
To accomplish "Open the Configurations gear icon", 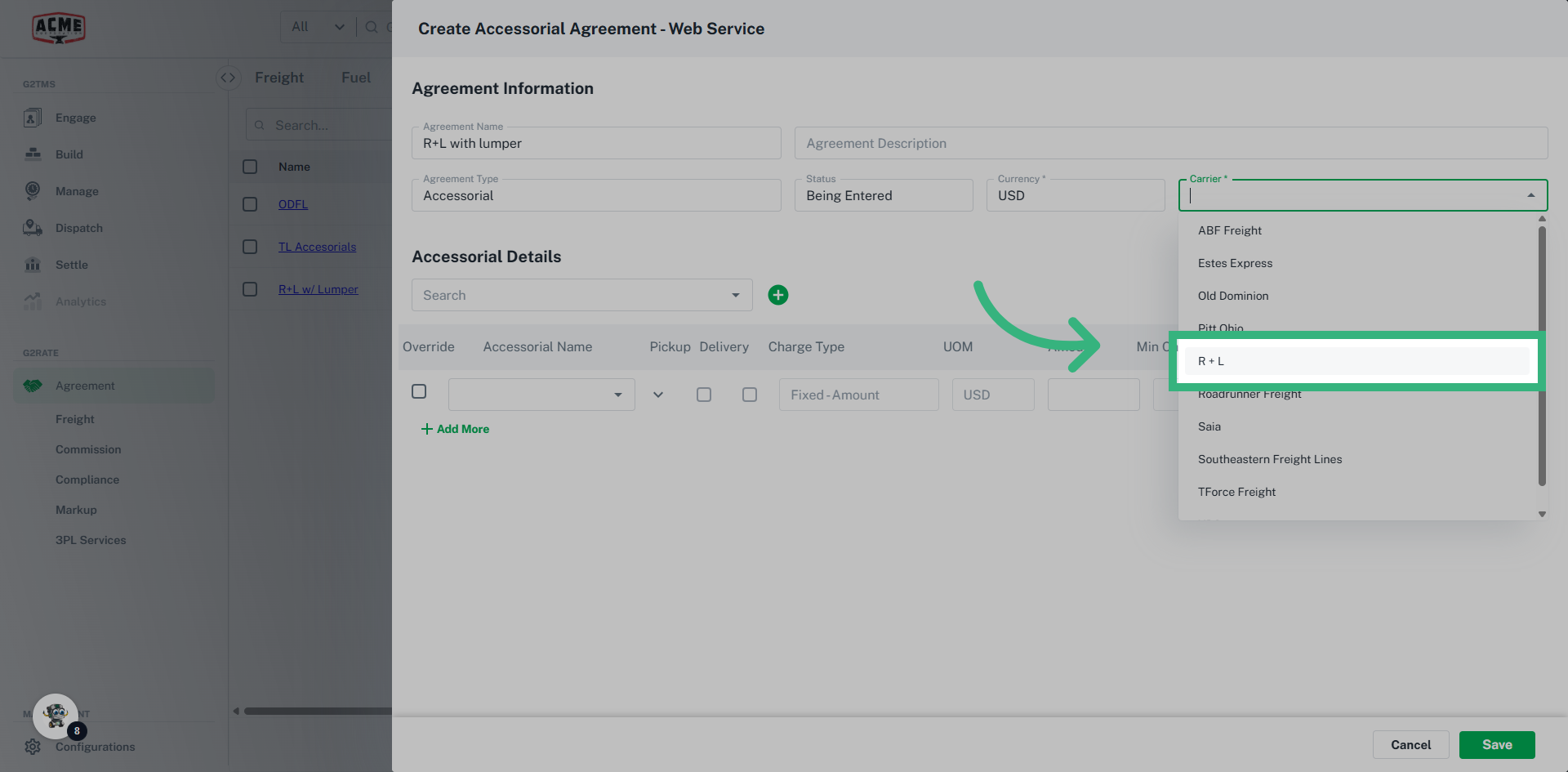I will tap(32, 746).
